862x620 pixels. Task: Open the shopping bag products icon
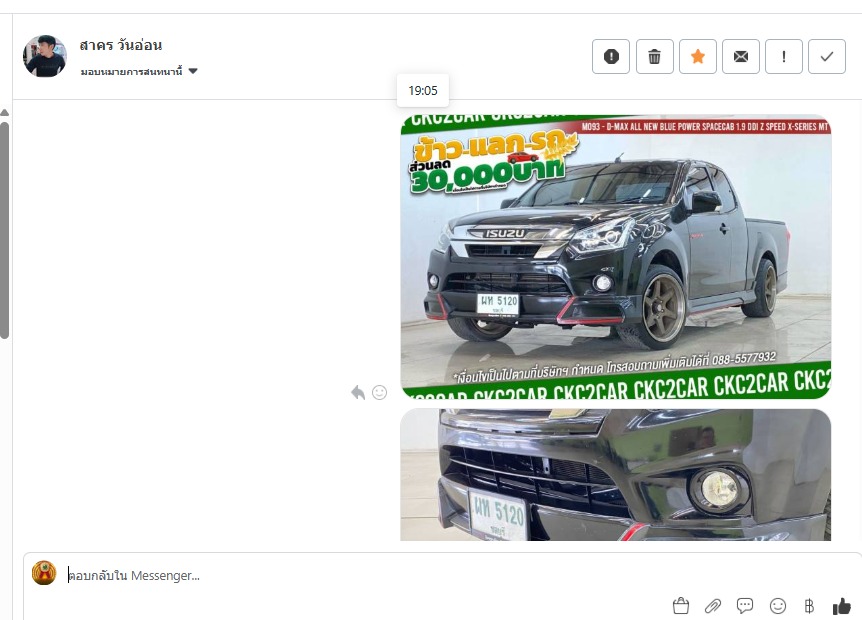point(681,606)
